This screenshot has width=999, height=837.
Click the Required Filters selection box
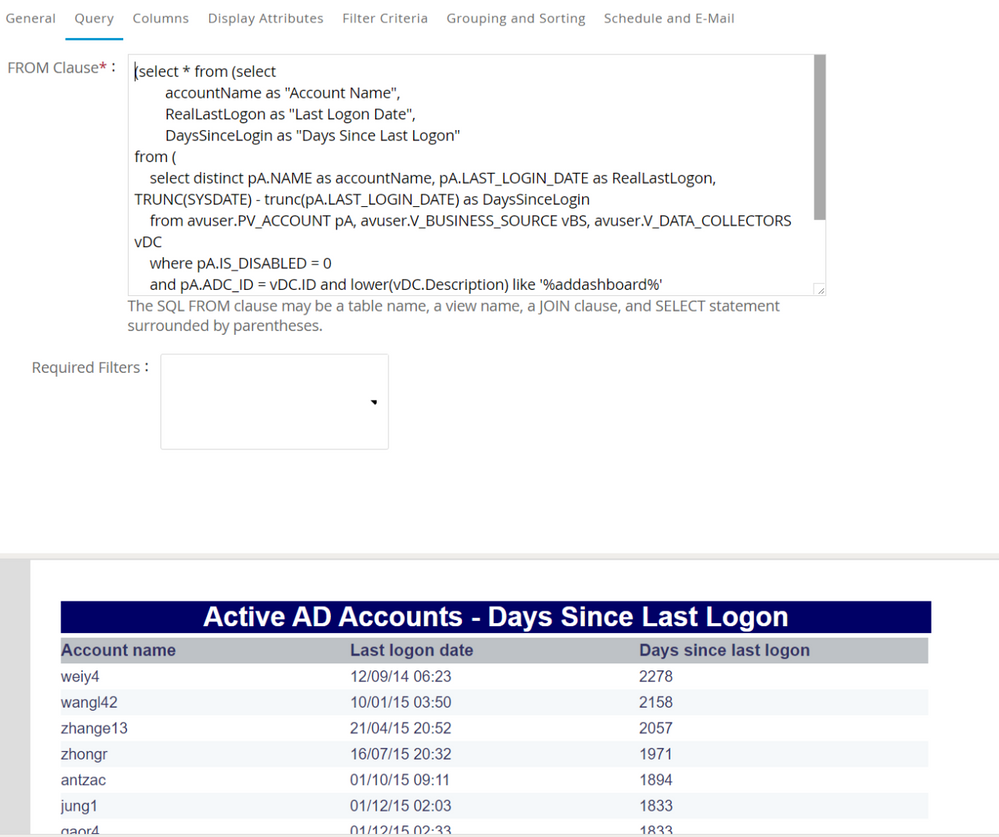[265, 401]
